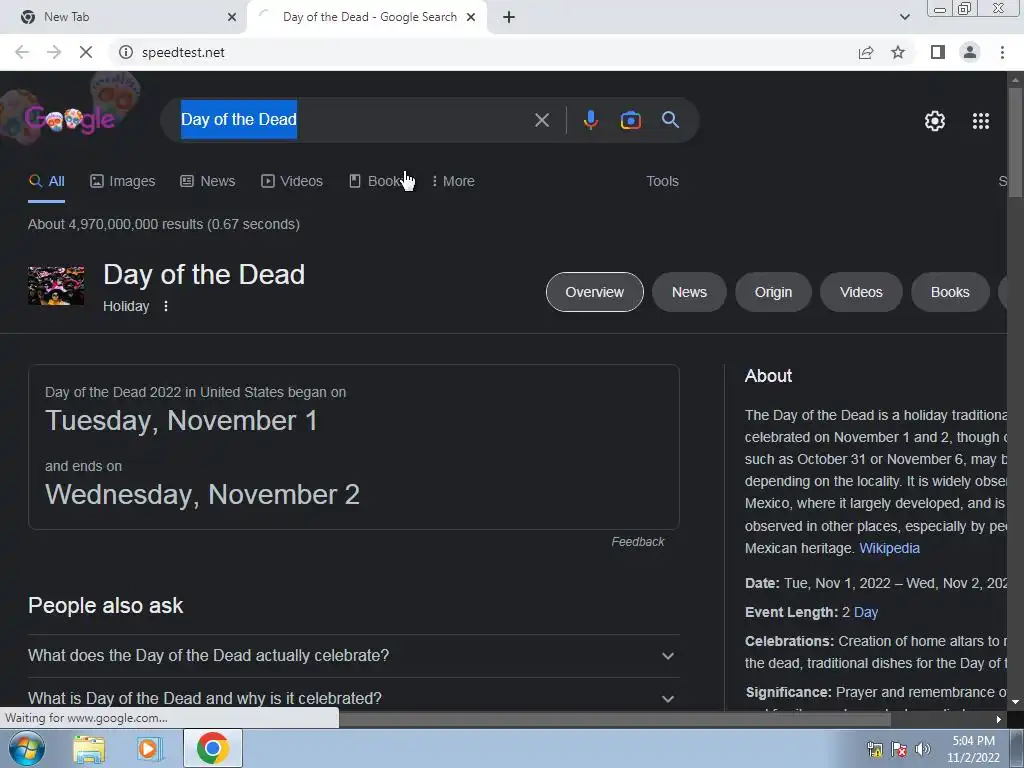Click the 'People also ask' heading
1024x768 pixels.
(106, 605)
